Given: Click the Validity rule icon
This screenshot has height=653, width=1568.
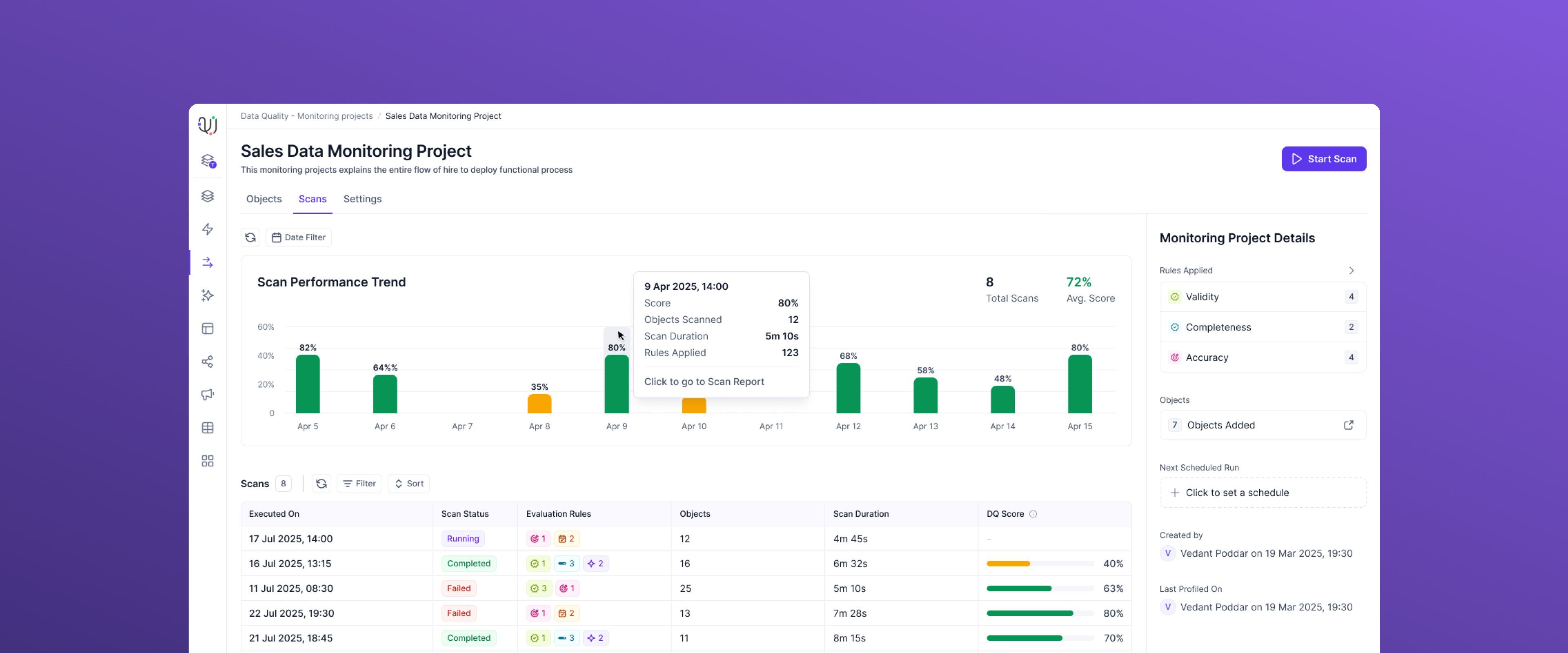Looking at the screenshot, I should coord(1175,297).
